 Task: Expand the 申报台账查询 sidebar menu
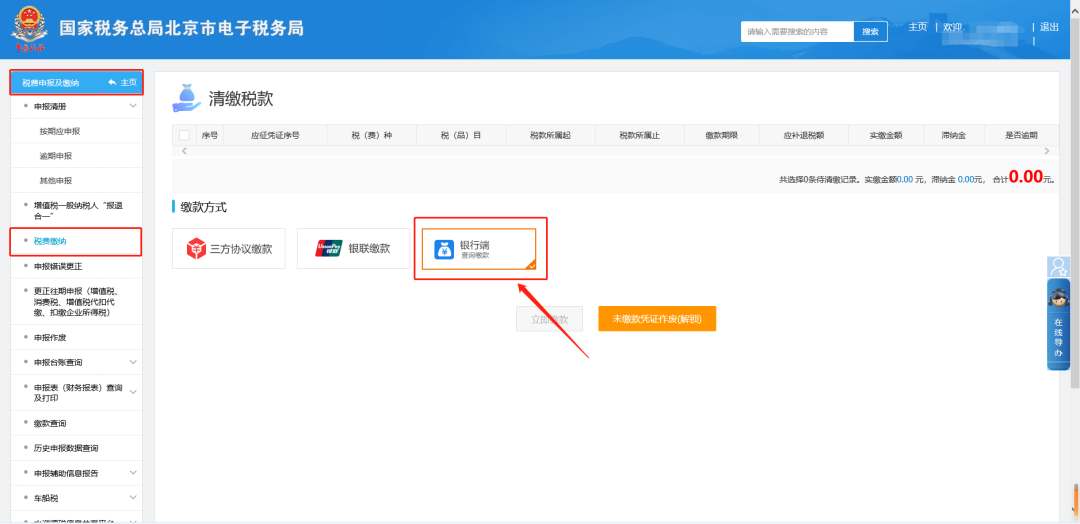click(x=133, y=362)
